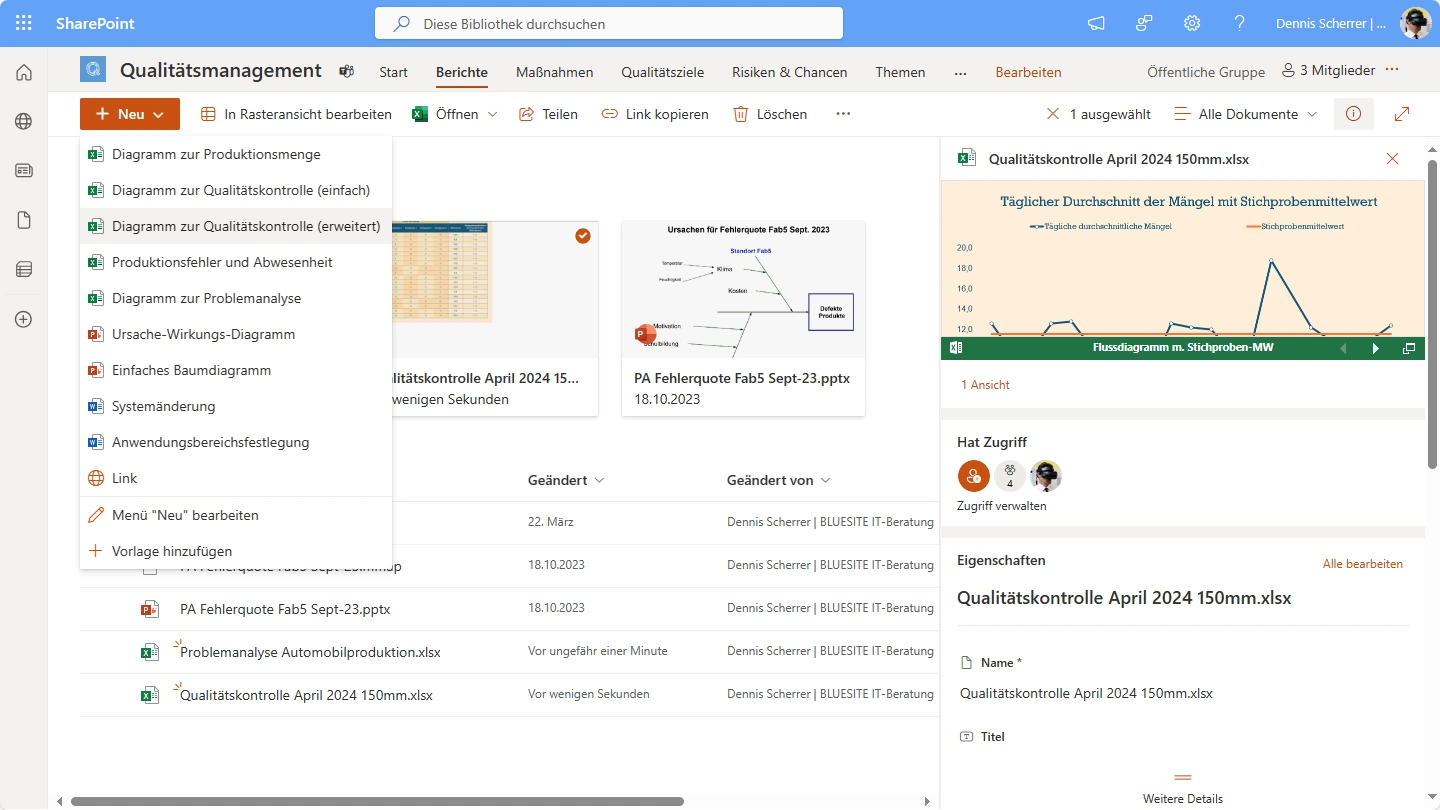Select Einfaches Baumdiagramm template
Screen dimensions: 1440x810
tap(236, 370)
